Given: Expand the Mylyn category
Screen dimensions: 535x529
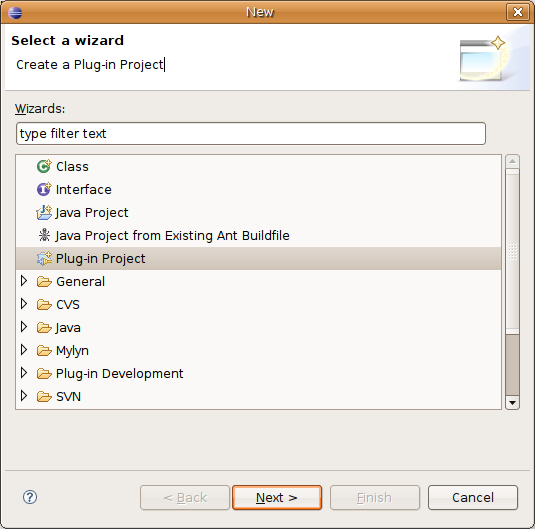Looking at the screenshot, I should coord(24,350).
